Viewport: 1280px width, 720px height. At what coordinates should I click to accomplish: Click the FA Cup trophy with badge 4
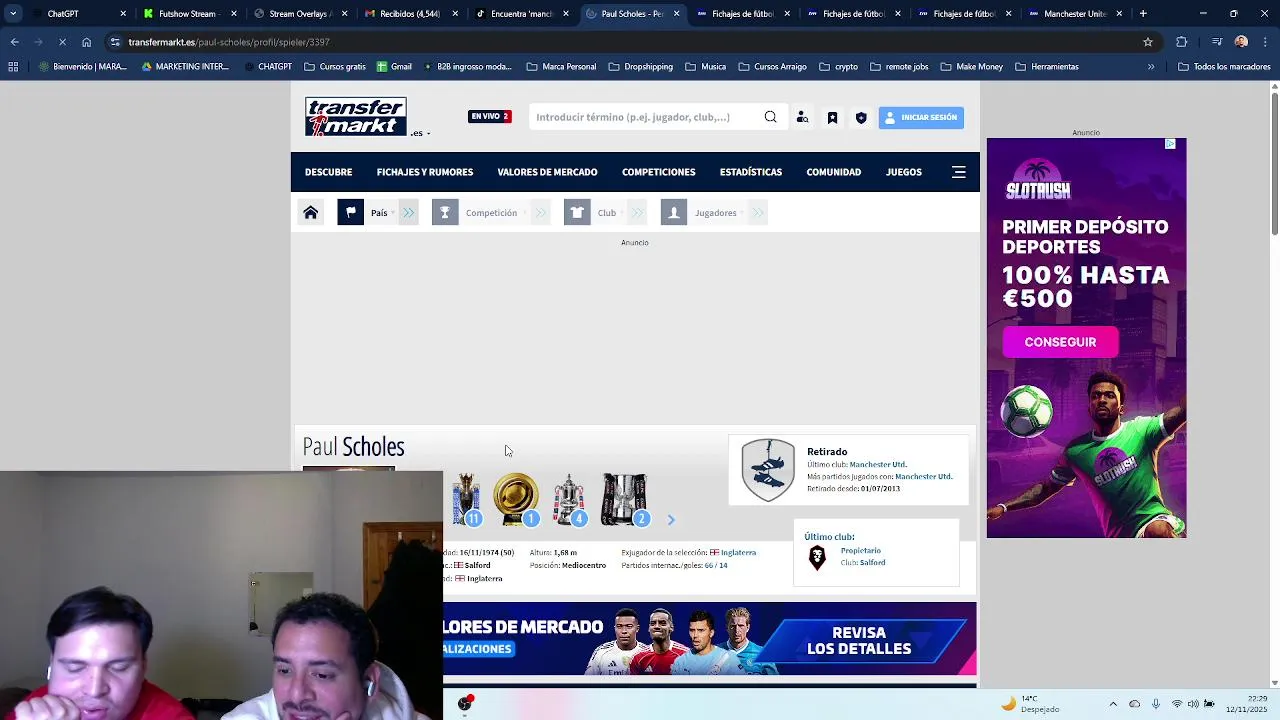pyautogui.click(x=569, y=499)
